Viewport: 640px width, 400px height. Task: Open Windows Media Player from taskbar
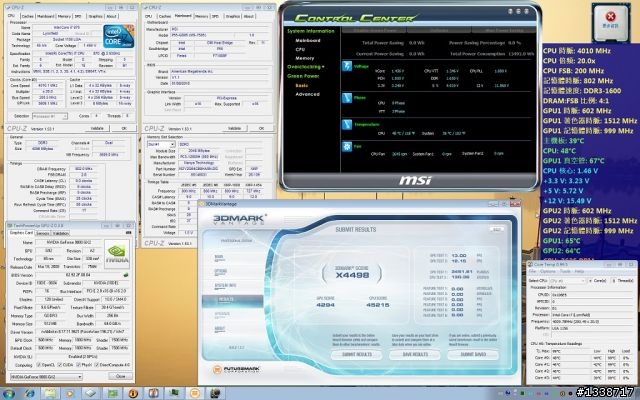click(70, 394)
